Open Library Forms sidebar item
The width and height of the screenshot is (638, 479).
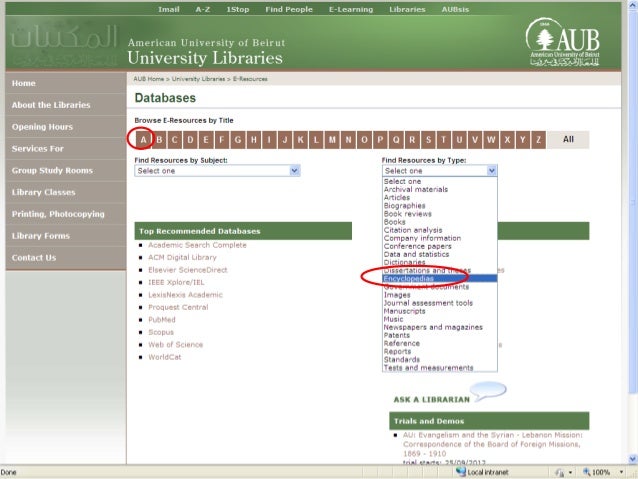(x=66, y=236)
